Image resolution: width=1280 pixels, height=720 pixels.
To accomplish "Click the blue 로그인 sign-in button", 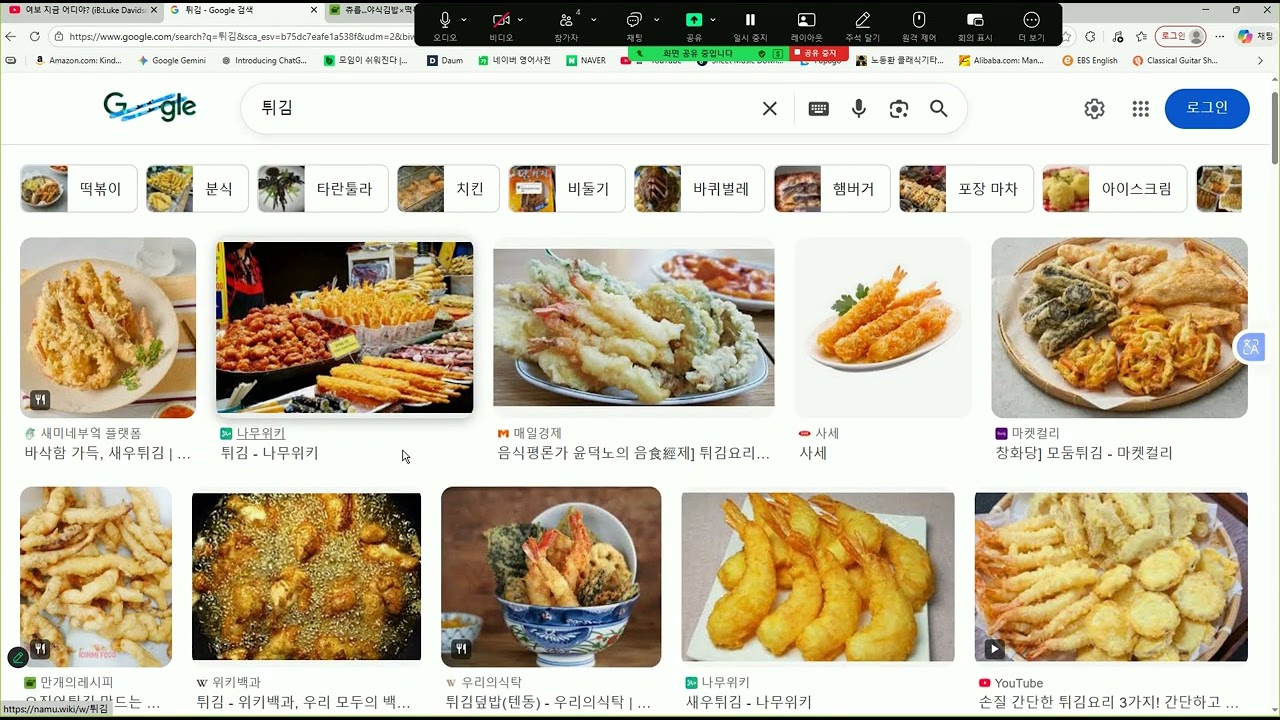I will point(1207,108).
